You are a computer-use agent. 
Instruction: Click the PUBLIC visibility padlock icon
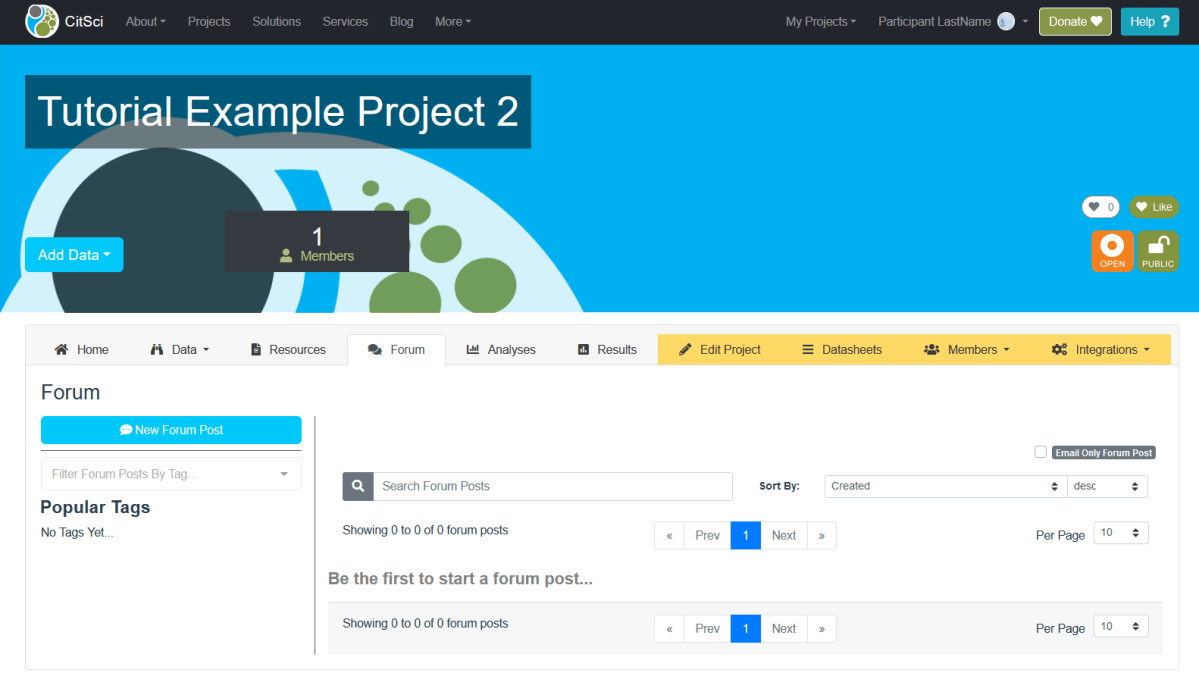click(1158, 250)
